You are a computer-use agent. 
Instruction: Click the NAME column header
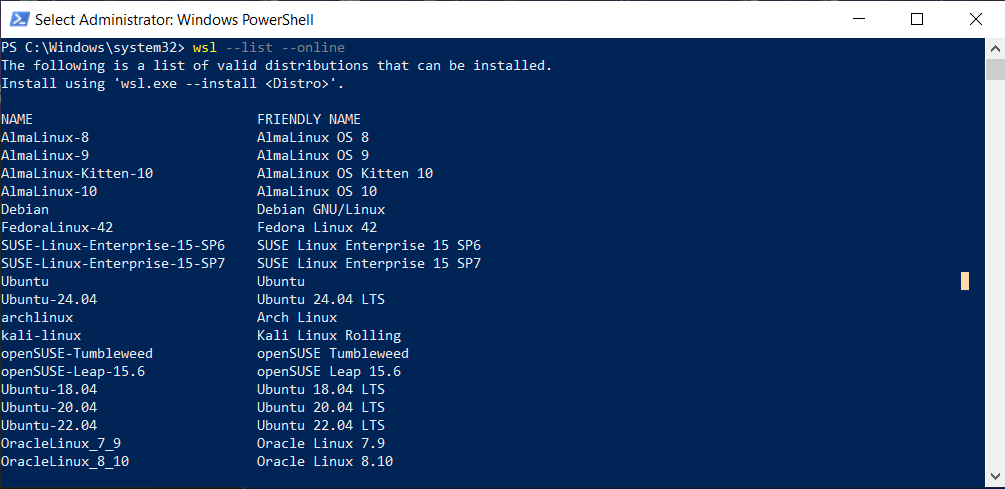pos(17,119)
